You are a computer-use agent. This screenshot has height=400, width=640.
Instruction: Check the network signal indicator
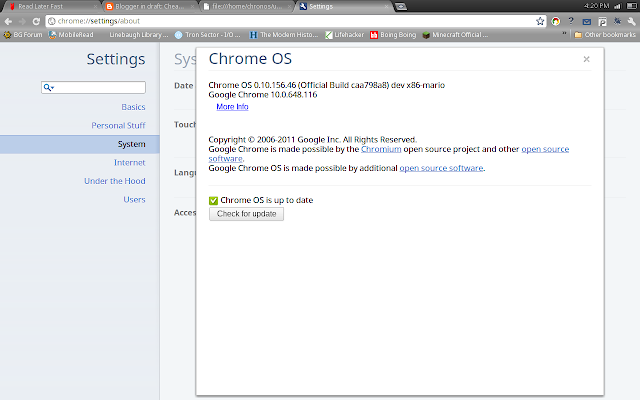click(618, 6)
